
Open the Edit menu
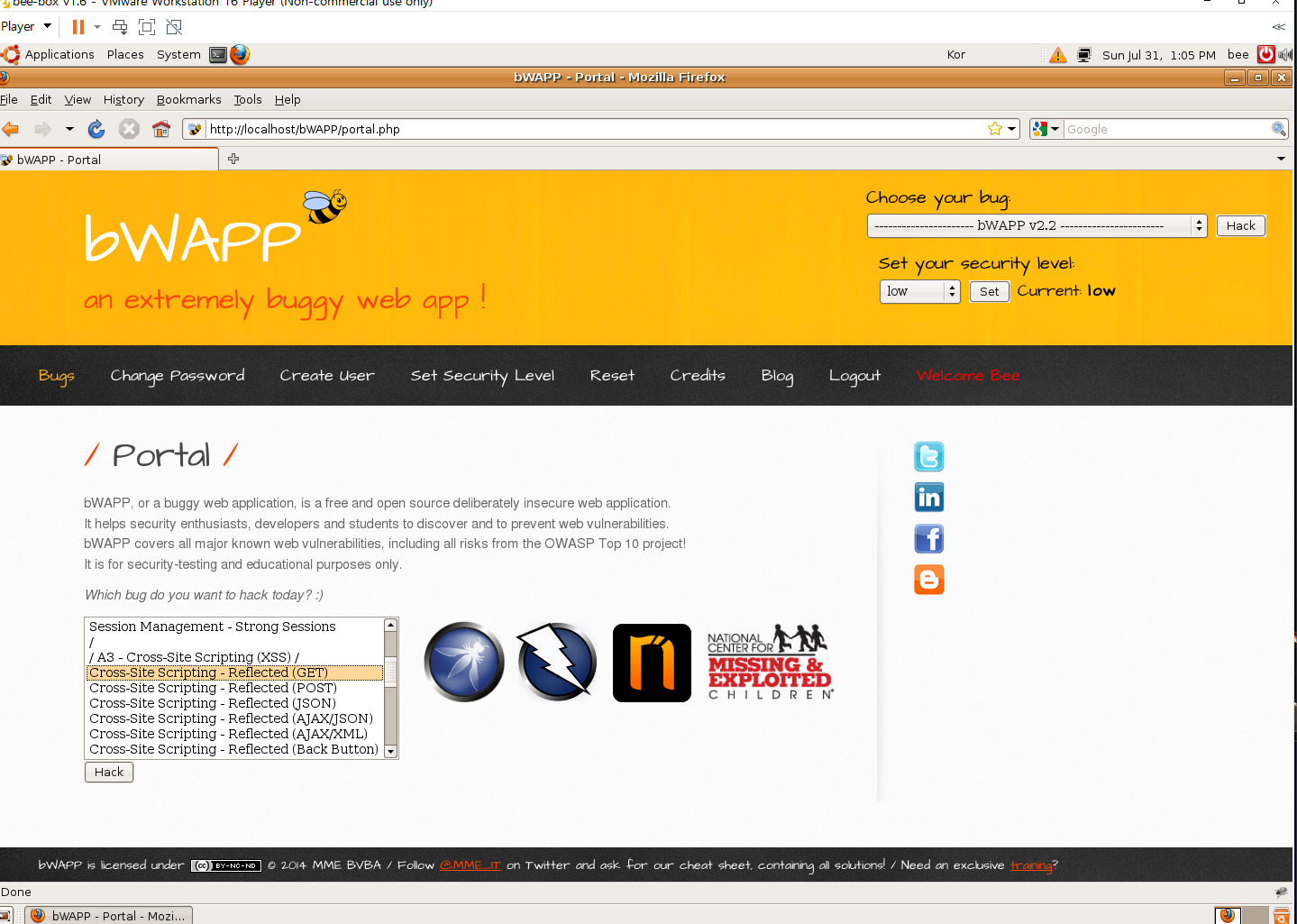[x=41, y=99]
